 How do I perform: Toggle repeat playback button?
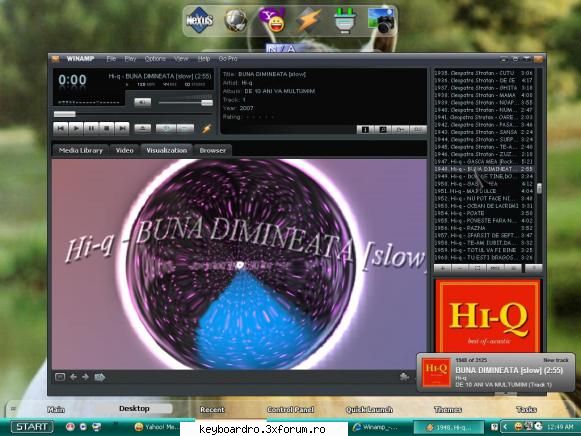(185, 128)
